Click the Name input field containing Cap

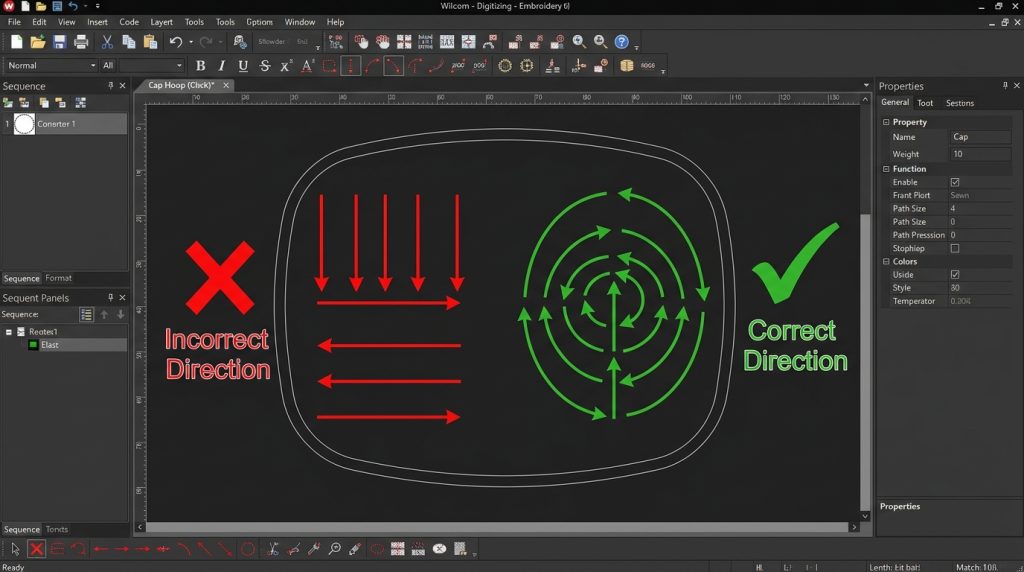click(979, 137)
